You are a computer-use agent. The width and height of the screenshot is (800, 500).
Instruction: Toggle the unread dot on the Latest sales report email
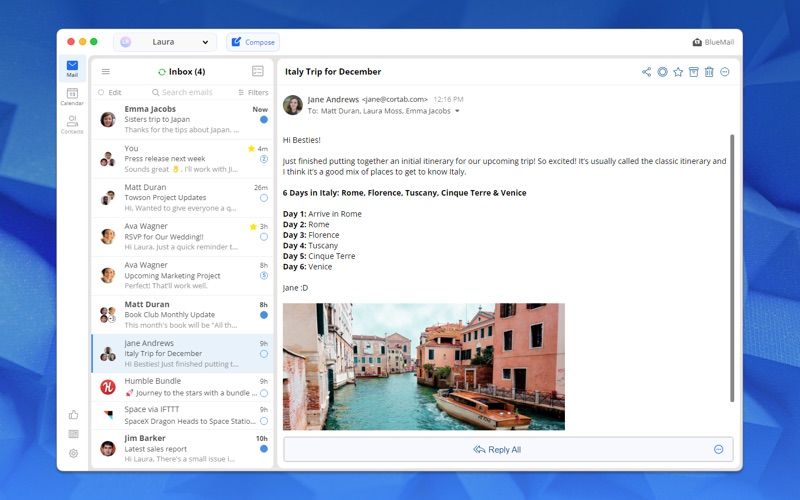point(264,449)
